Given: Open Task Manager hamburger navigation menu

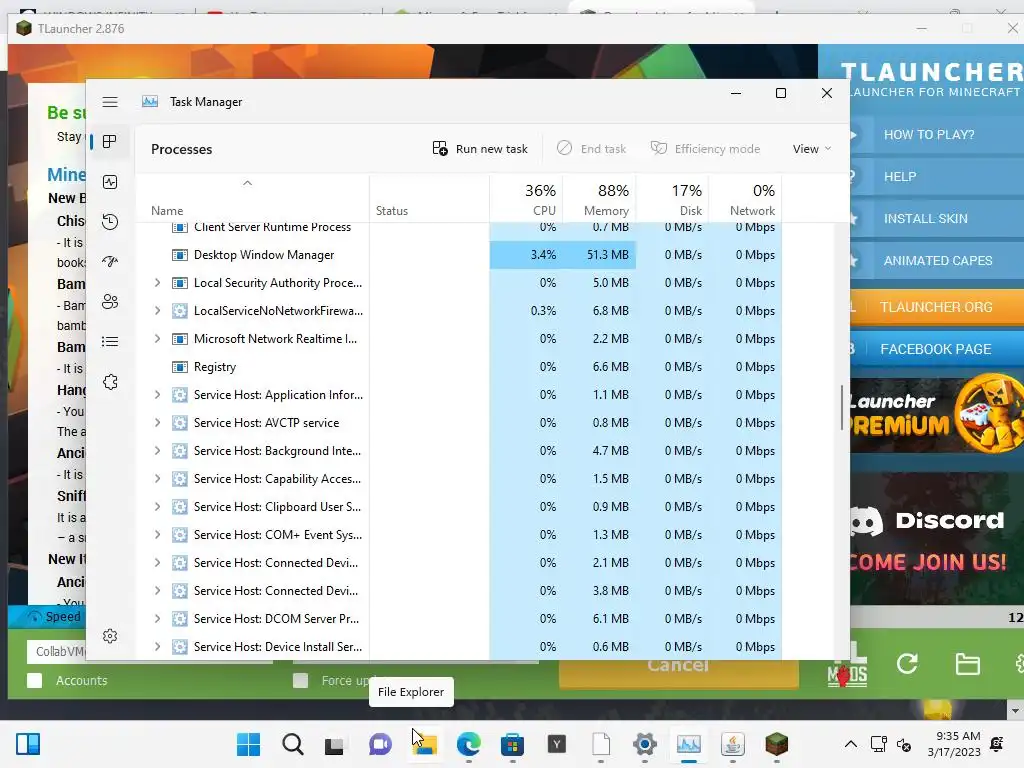Looking at the screenshot, I should [x=110, y=102].
